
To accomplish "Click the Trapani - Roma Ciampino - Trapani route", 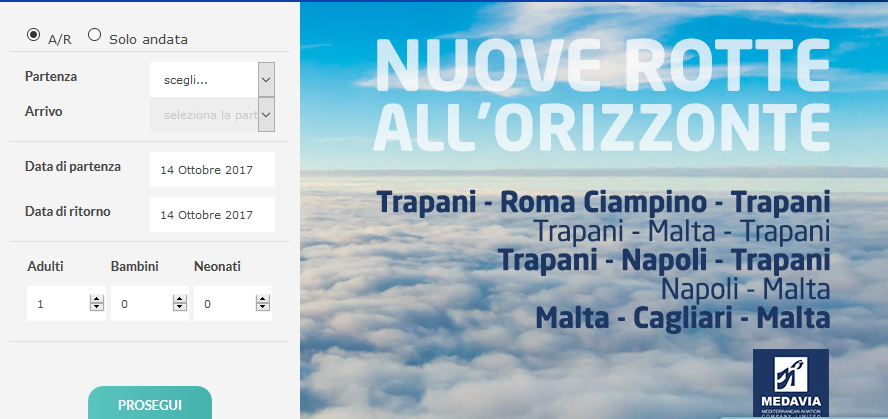I will [603, 202].
